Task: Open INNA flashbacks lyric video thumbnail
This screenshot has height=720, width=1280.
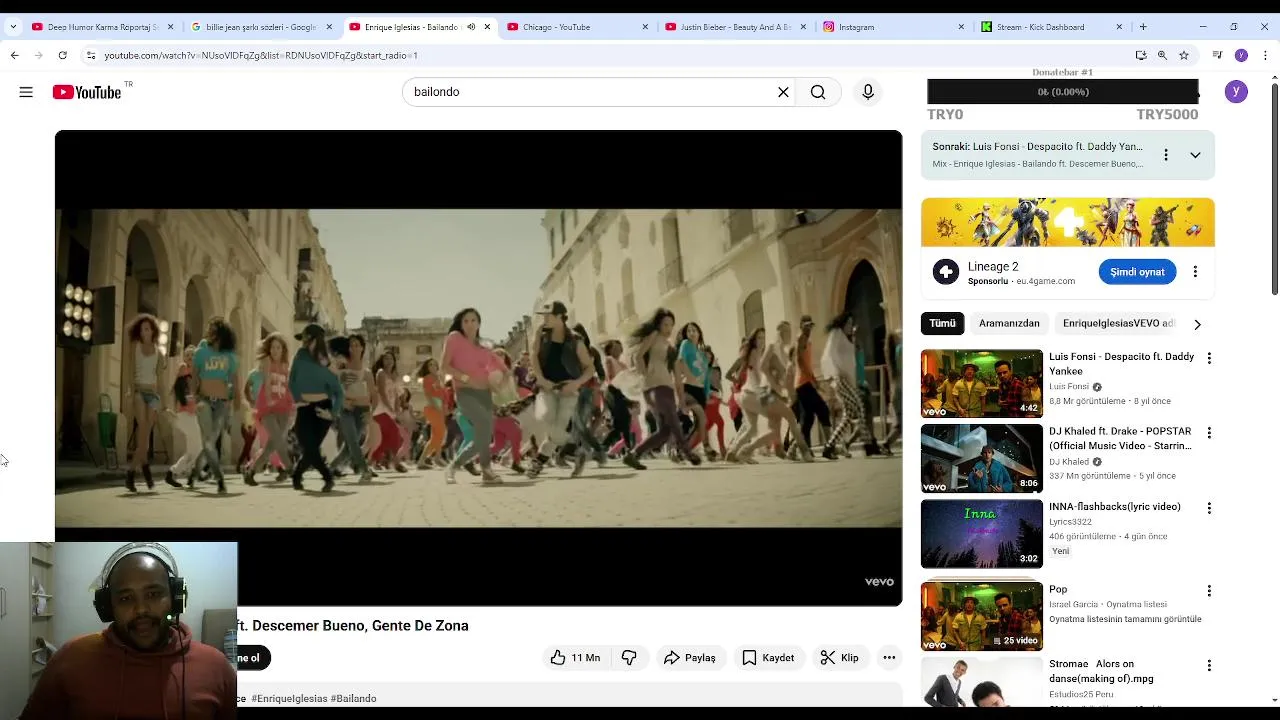Action: click(981, 533)
